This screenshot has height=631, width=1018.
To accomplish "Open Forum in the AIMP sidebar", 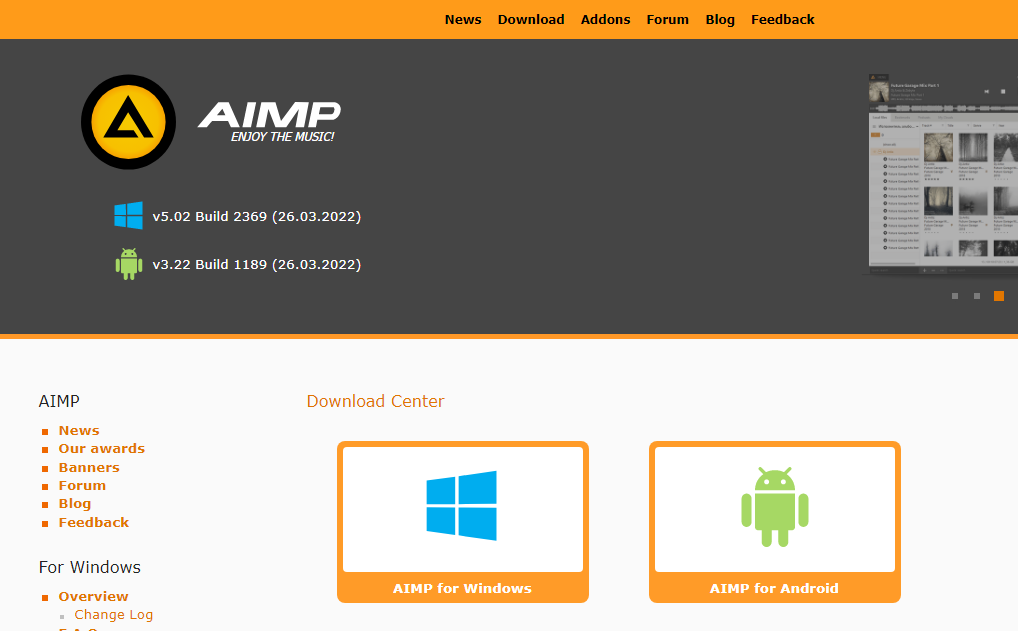I will point(82,486).
